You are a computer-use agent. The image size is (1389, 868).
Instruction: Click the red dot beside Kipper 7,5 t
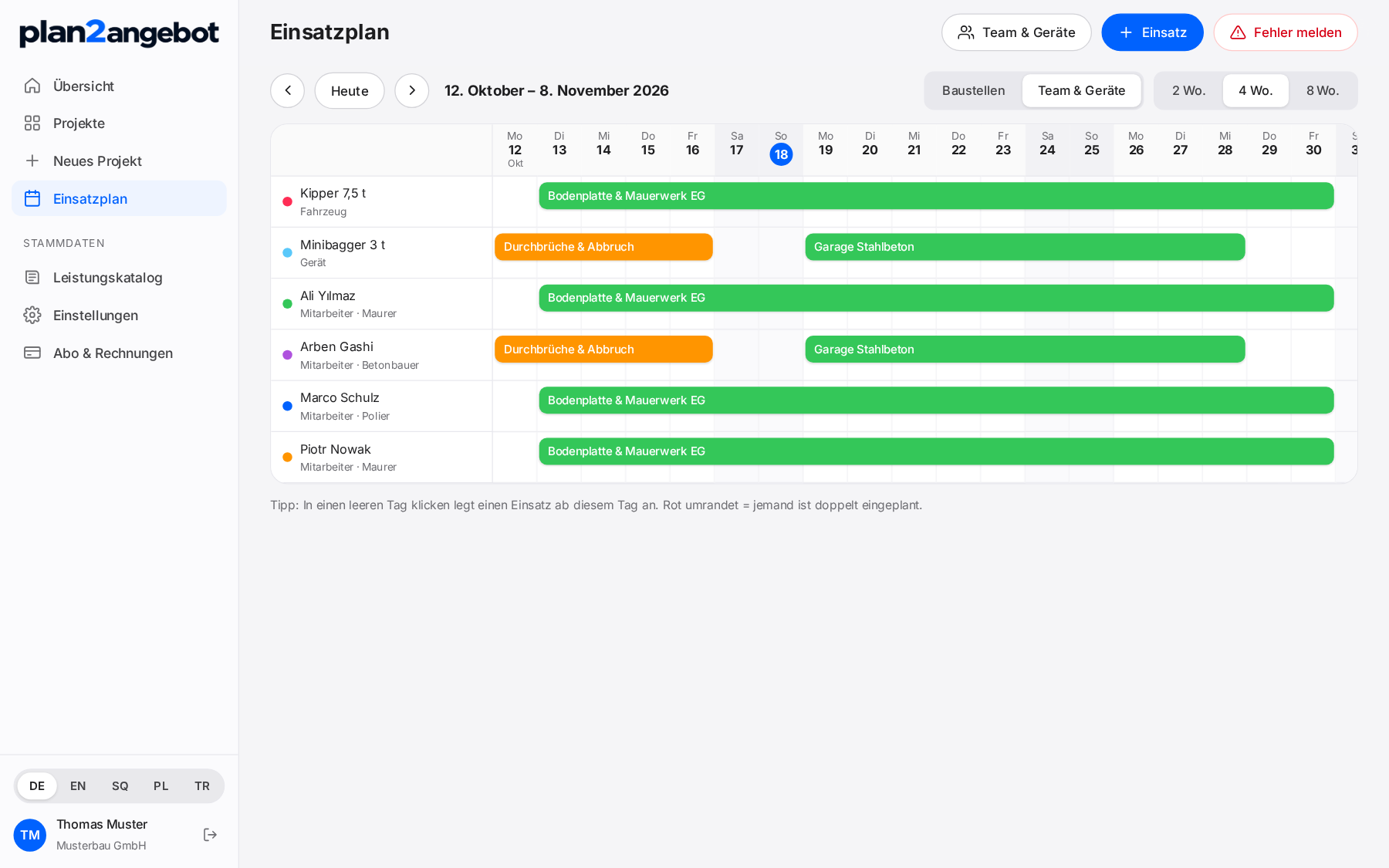point(287,201)
